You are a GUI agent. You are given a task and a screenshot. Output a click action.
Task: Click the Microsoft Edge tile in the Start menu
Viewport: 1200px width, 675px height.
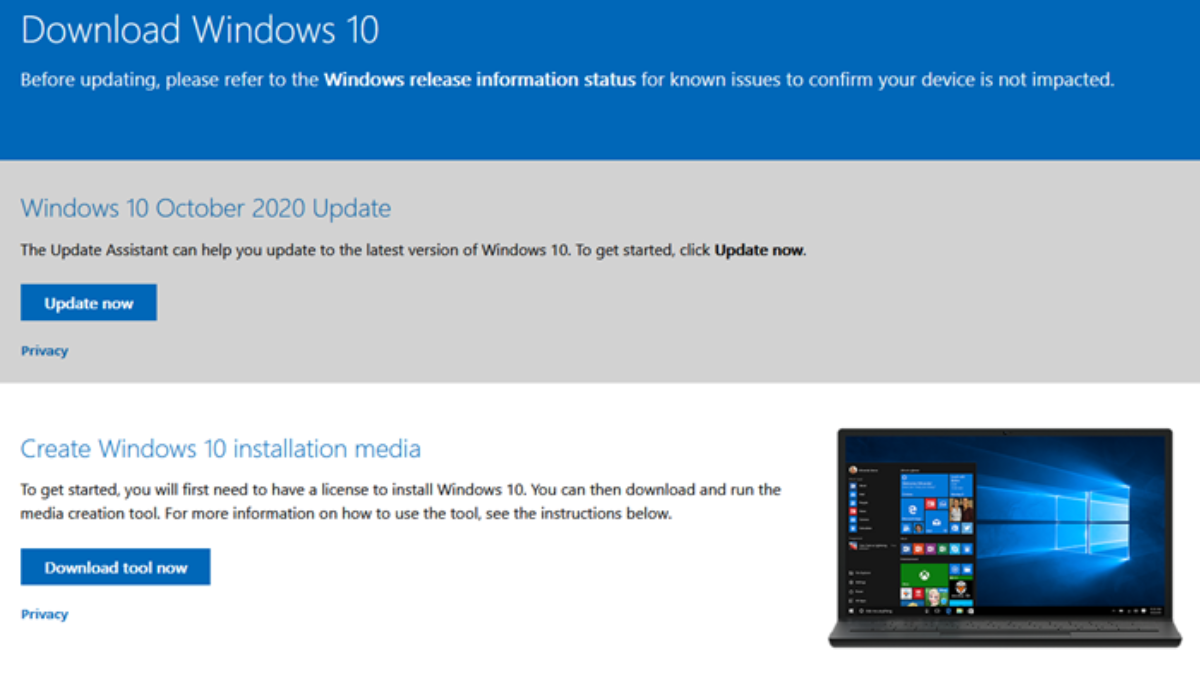click(x=911, y=510)
